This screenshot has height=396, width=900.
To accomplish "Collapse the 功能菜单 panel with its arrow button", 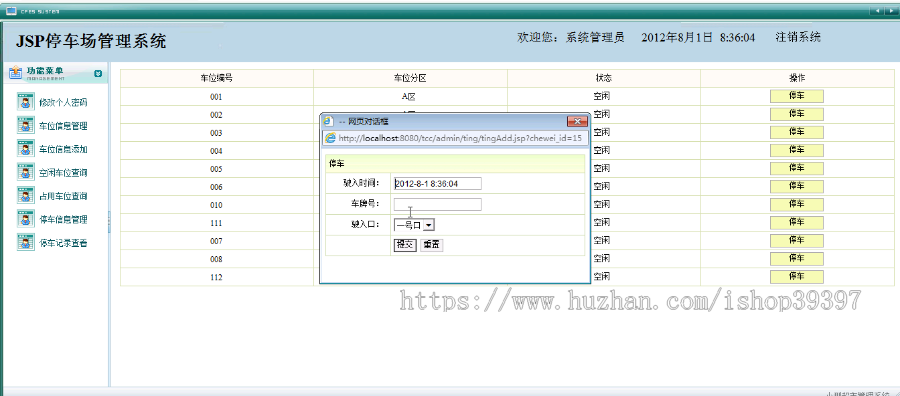I will [98, 73].
